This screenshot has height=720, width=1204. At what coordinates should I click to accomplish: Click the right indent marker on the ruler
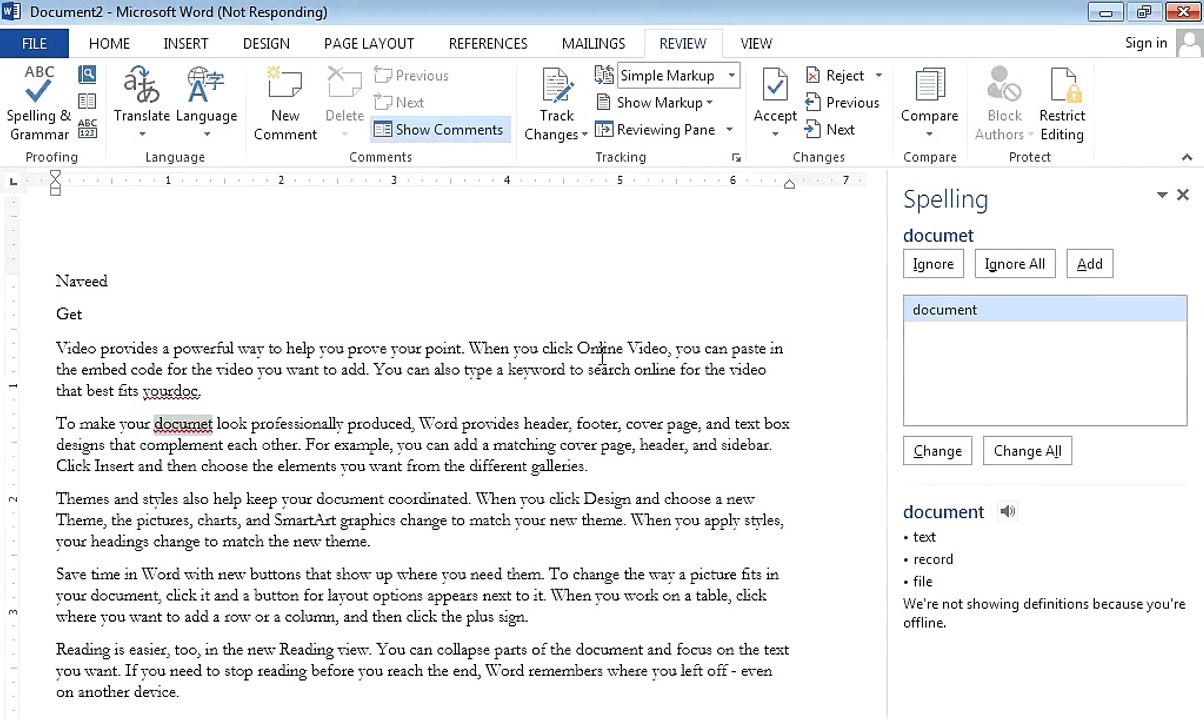pyautogui.click(x=789, y=183)
